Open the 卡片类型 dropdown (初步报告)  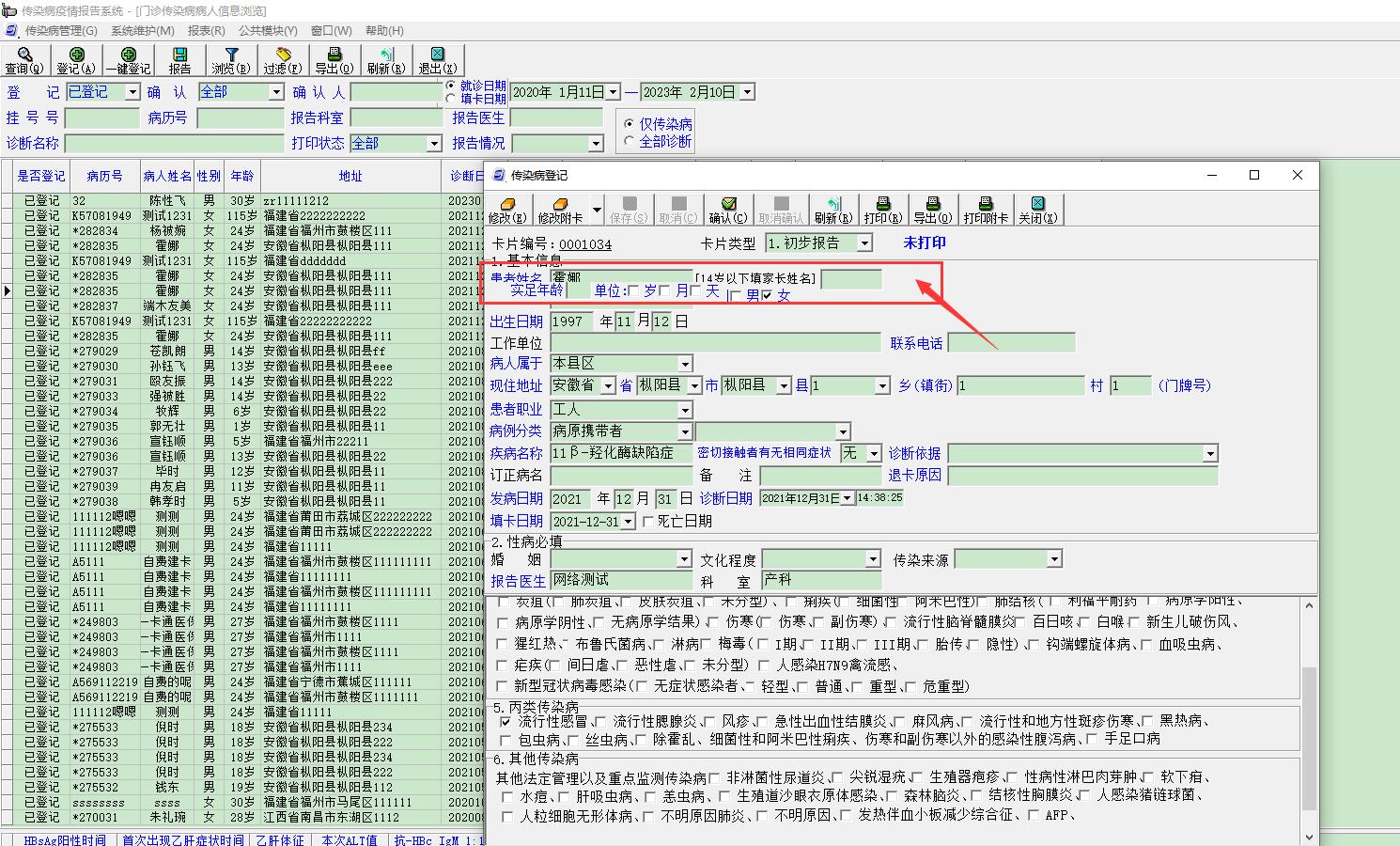tap(864, 243)
